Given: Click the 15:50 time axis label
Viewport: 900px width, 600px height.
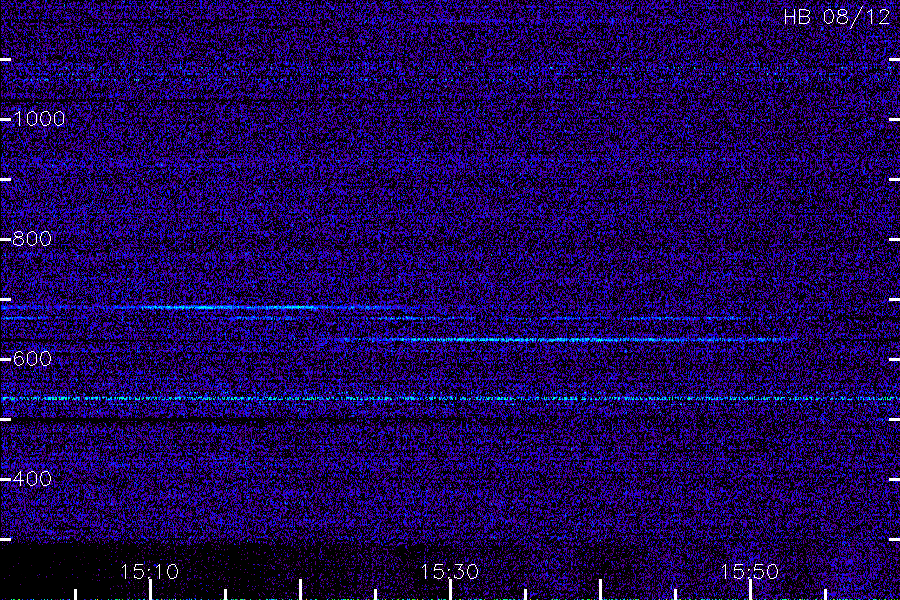Looking at the screenshot, I should tap(749, 572).
